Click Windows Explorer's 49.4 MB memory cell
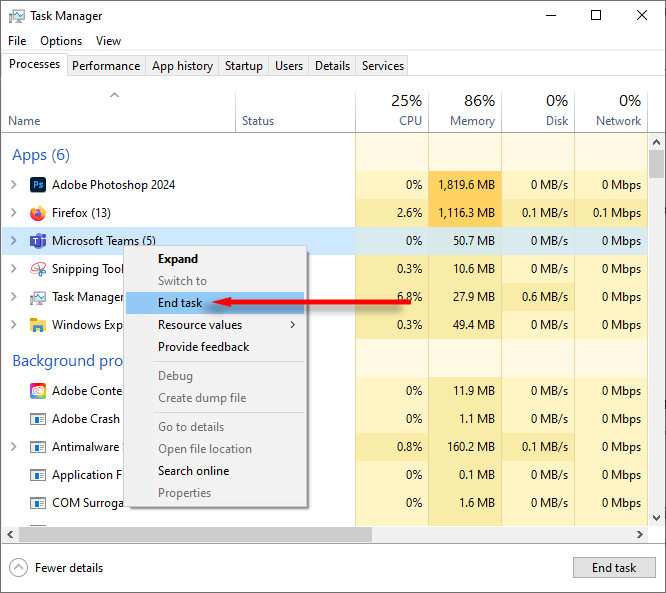The height and width of the screenshot is (593, 666). pos(465,325)
